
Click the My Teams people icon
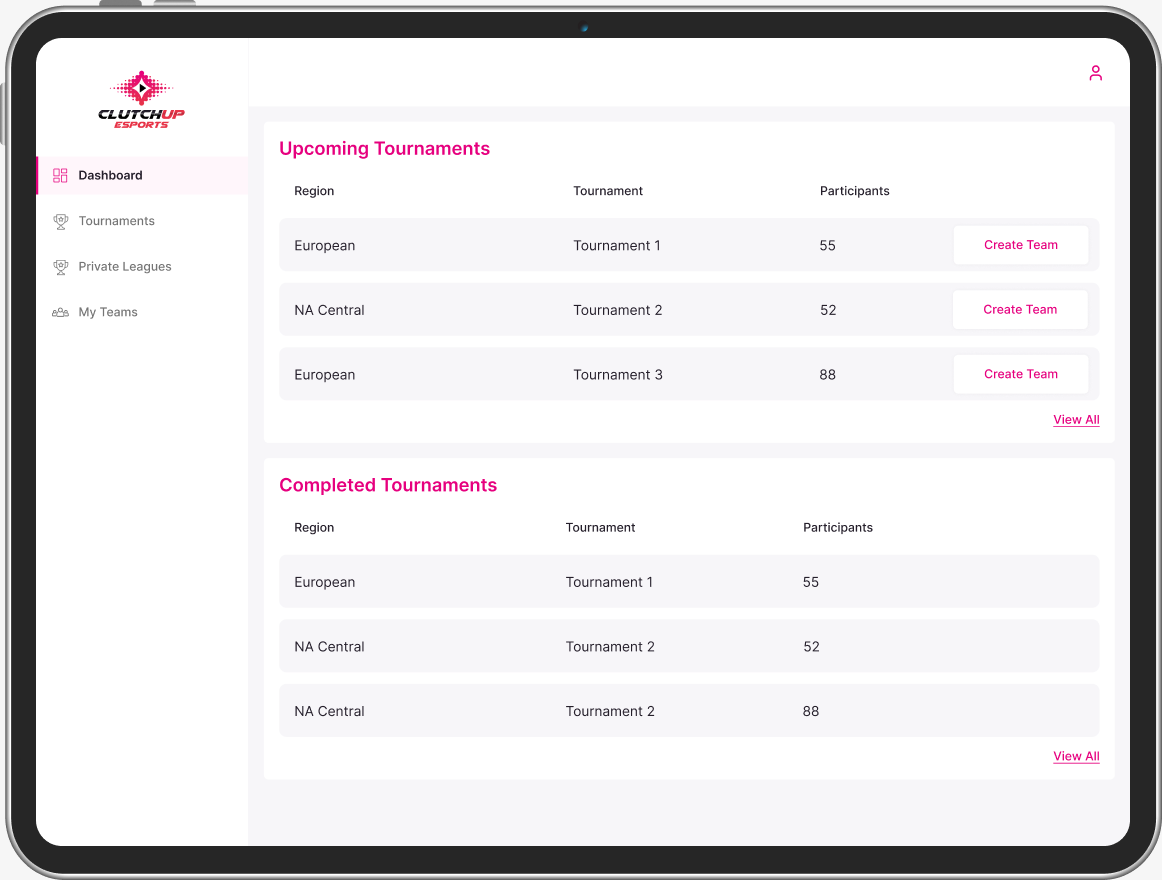(x=60, y=312)
